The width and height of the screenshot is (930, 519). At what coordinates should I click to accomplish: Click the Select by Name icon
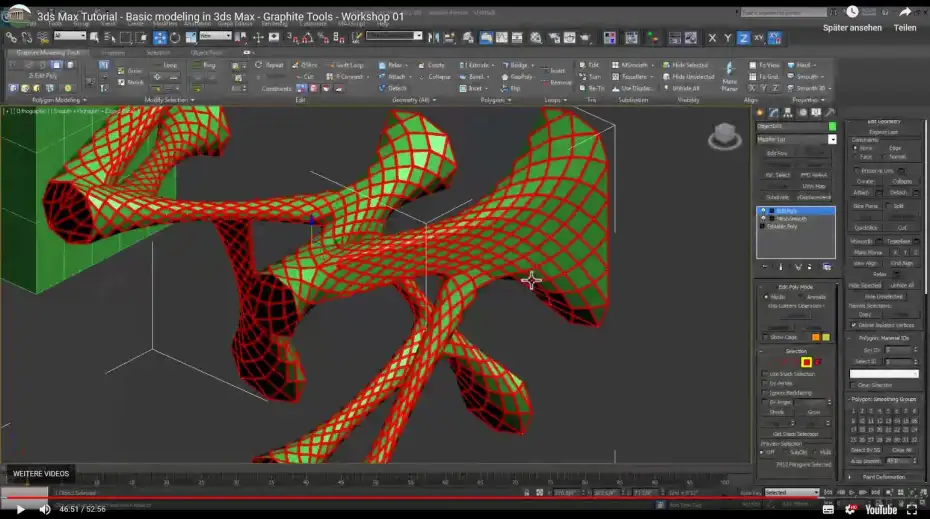[x=110, y=38]
